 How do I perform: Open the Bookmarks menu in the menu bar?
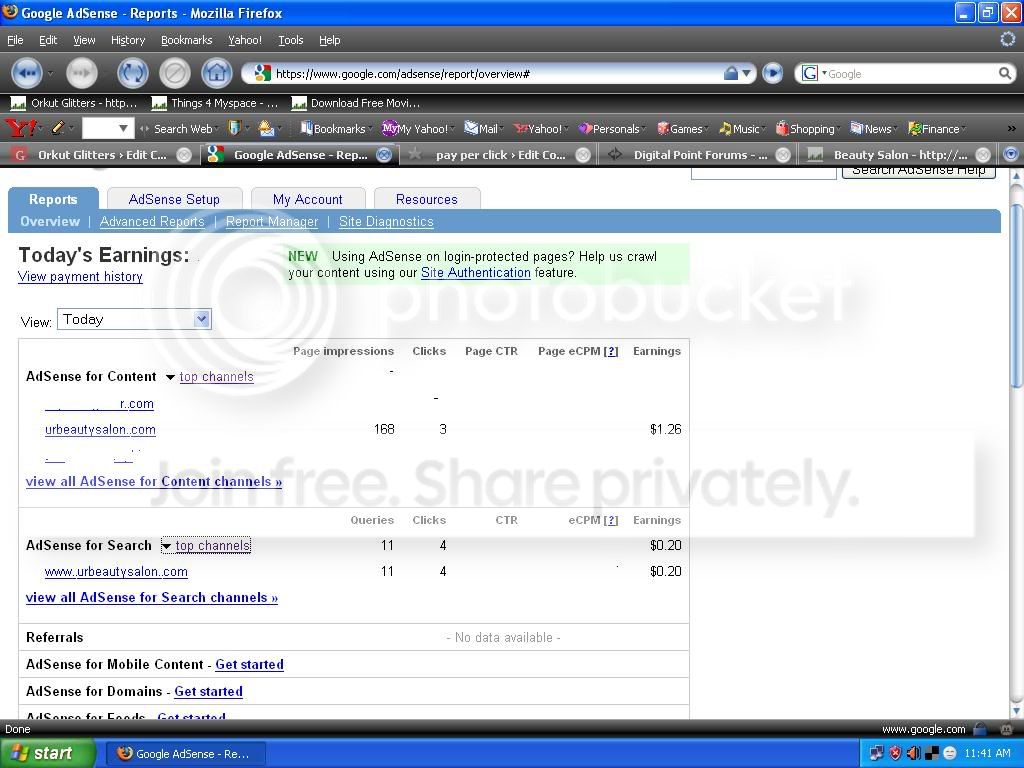point(186,40)
